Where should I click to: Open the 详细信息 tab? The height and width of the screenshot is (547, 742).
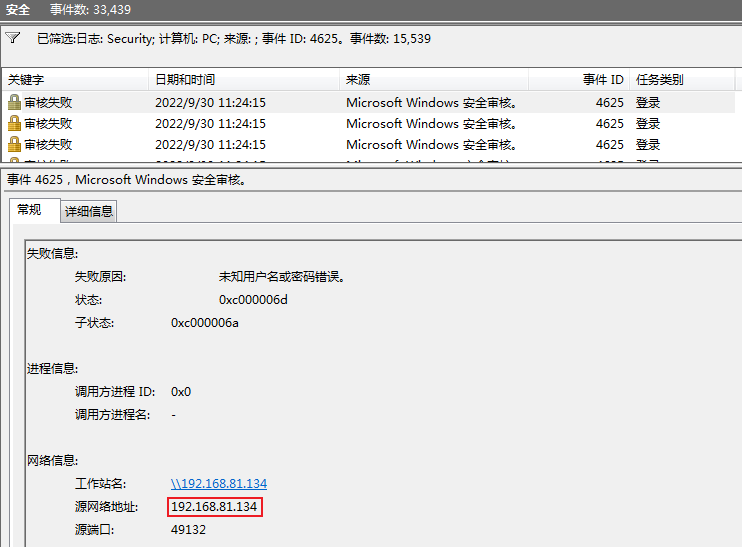(89, 211)
